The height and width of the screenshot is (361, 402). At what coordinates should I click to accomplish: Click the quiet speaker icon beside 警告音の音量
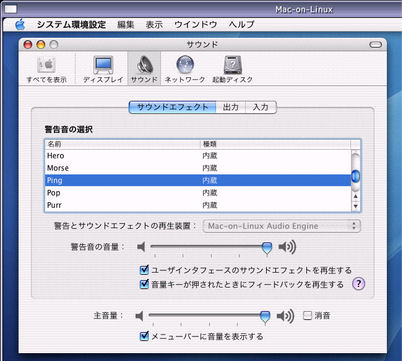click(141, 247)
